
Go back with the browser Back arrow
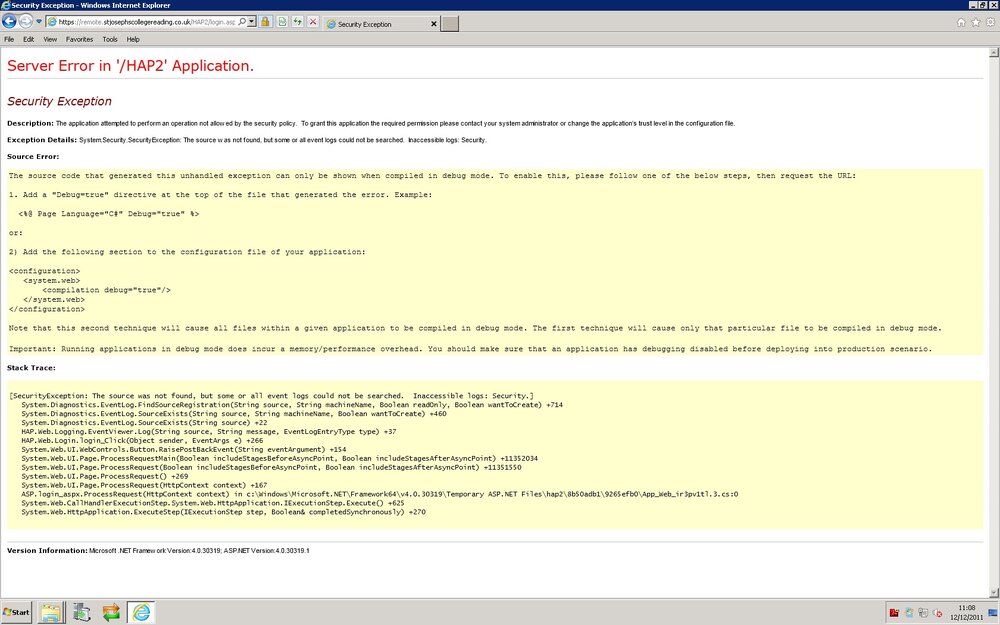click(9, 22)
